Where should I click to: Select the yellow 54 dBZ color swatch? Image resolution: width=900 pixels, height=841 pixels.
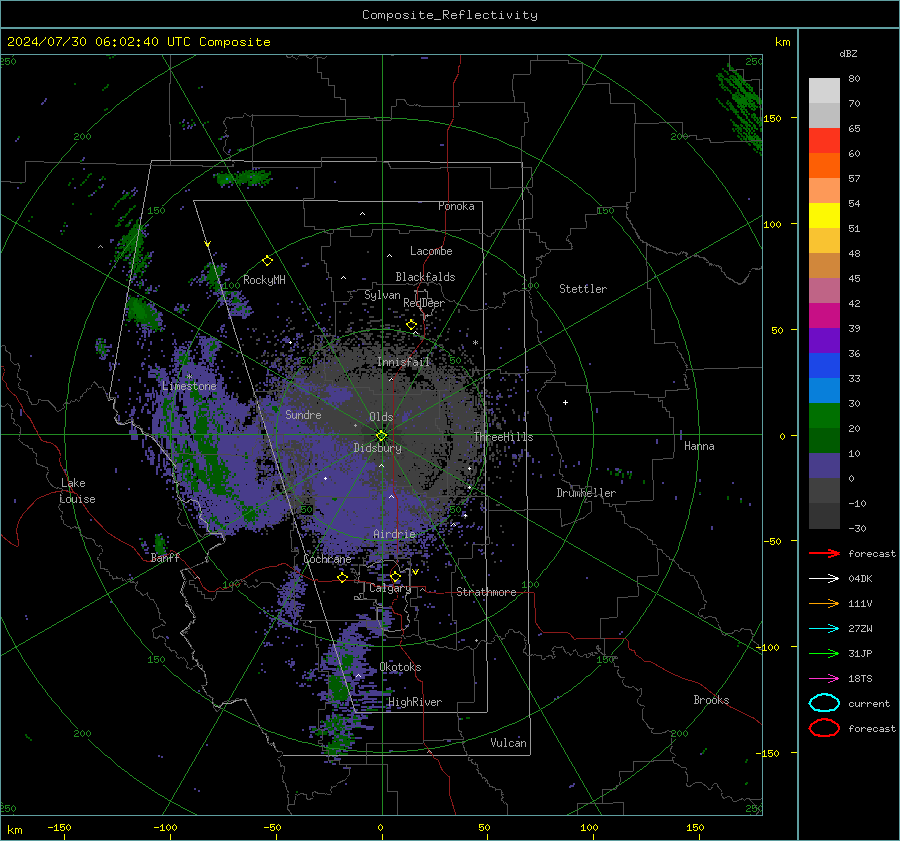(824, 215)
